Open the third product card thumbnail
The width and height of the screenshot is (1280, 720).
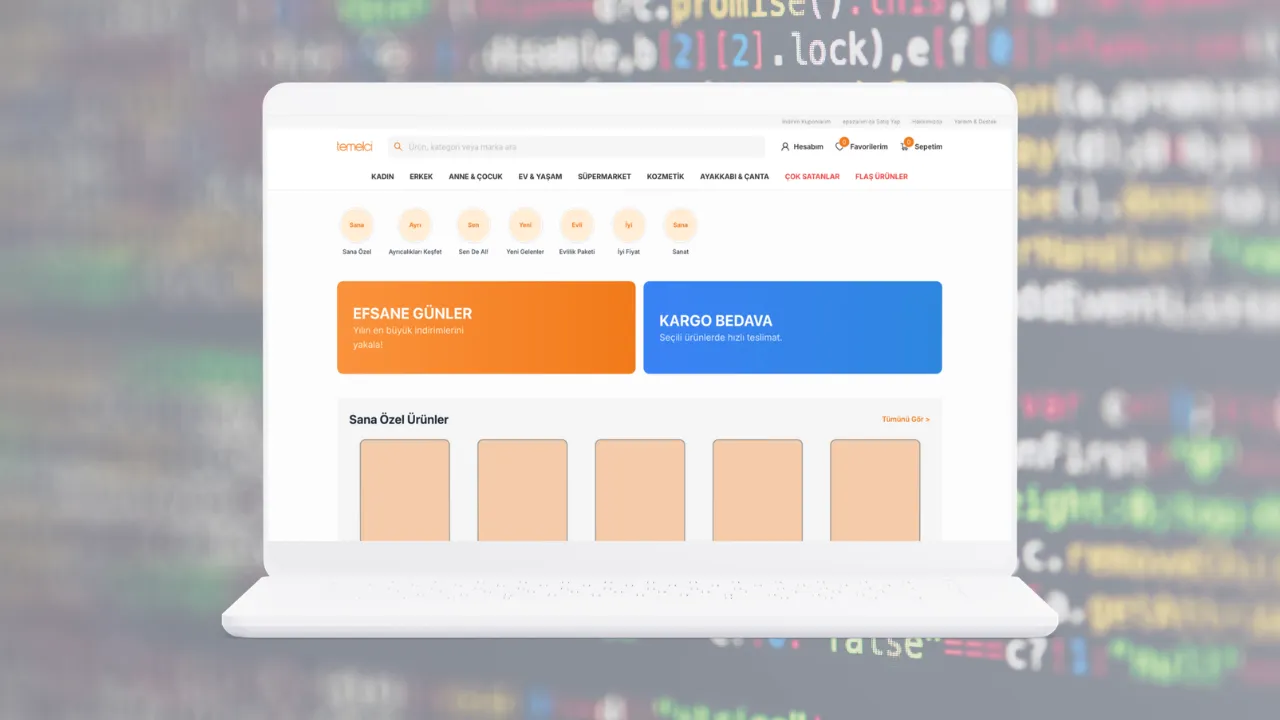640,490
